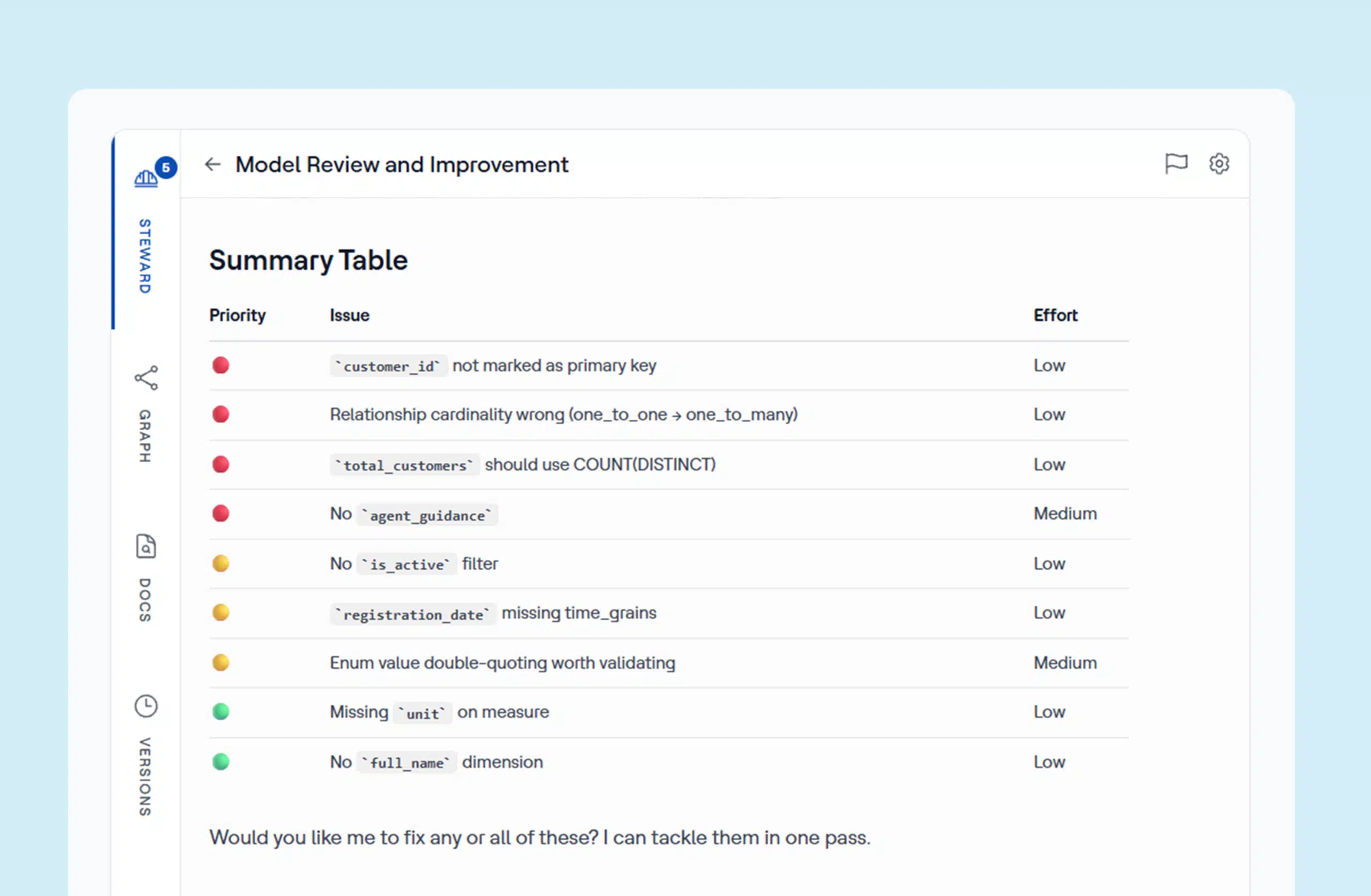
Task: Switch to the DOCS tab label
Action: pyautogui.click(x=145, y=600)
